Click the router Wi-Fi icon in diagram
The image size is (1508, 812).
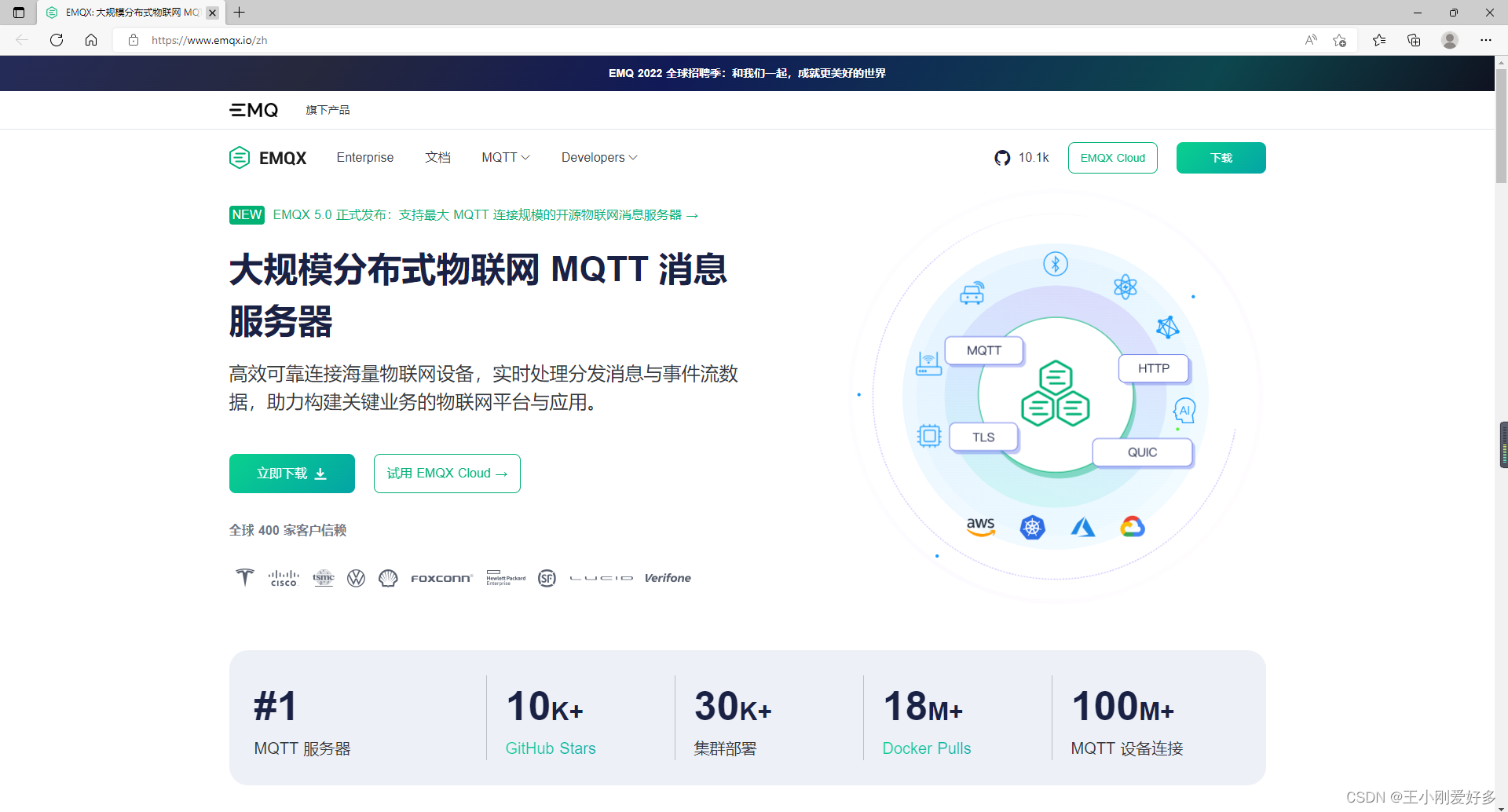tap(928, 364)
